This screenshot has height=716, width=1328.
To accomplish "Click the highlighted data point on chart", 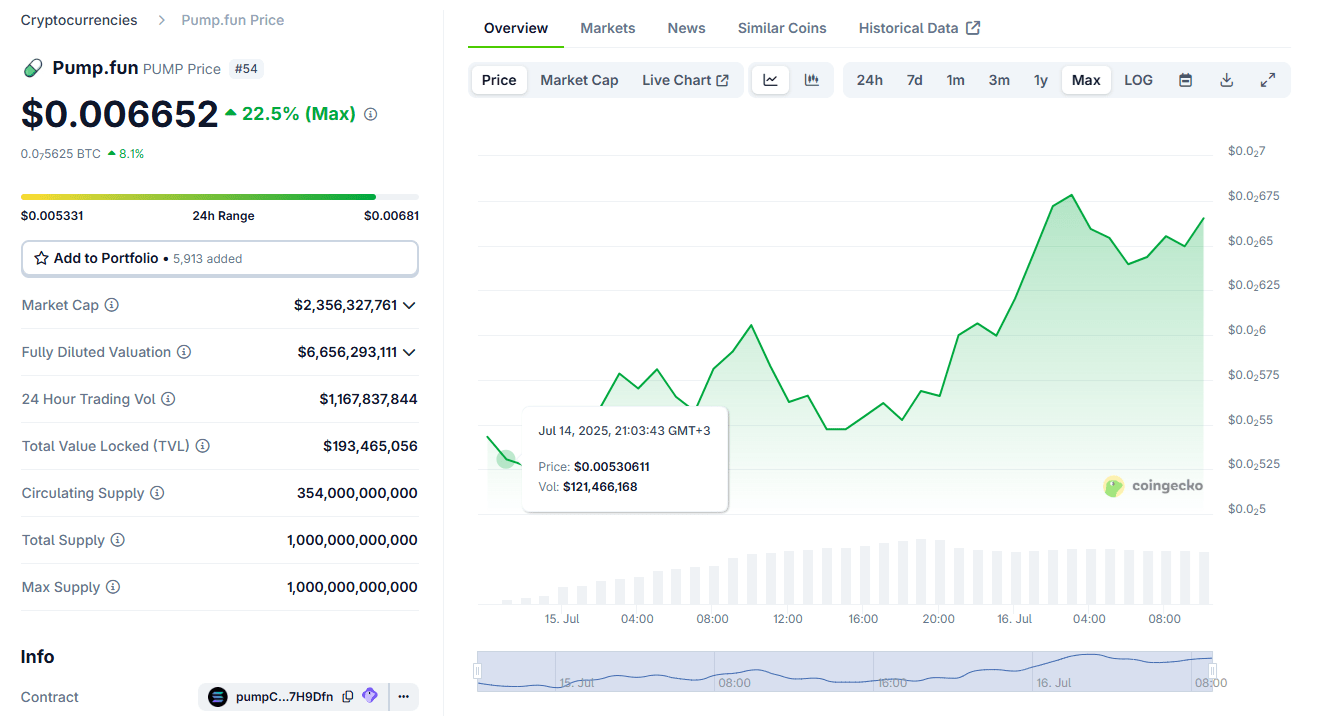I will pos(506,459).
